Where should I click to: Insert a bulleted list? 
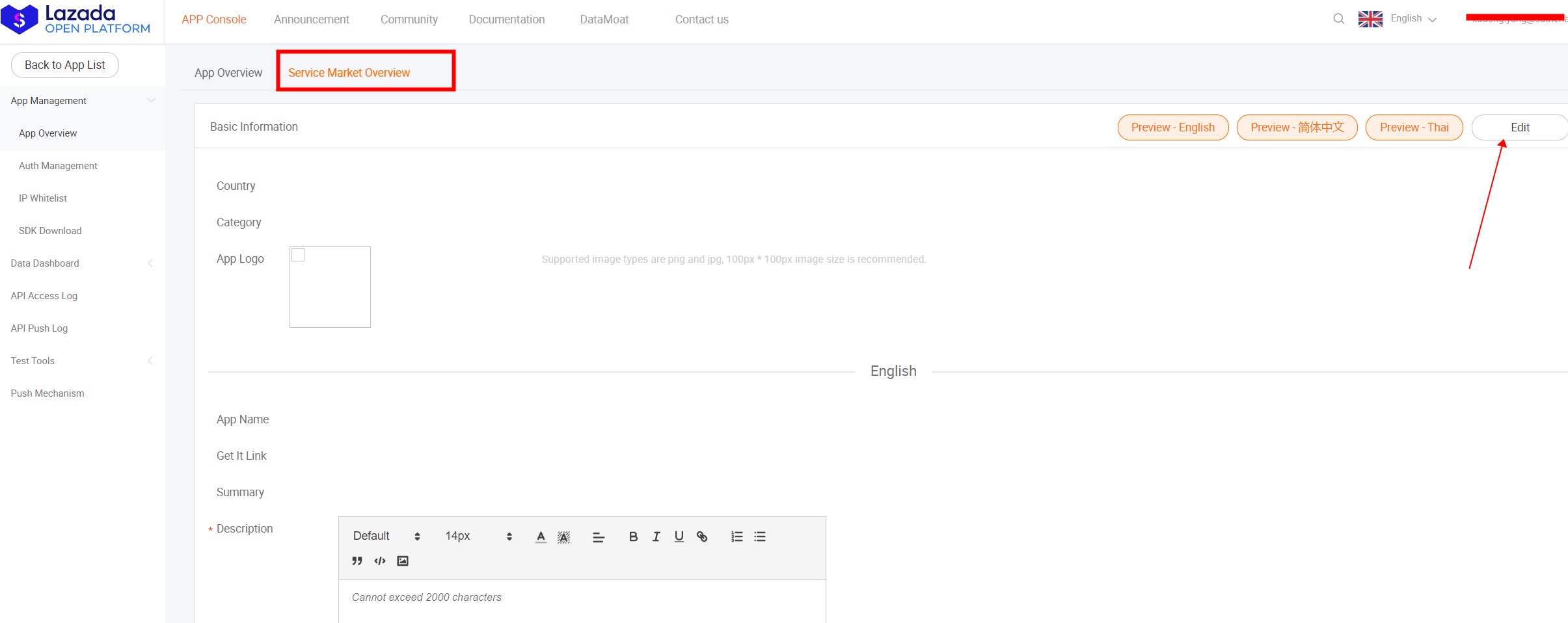tap(760, 537)
